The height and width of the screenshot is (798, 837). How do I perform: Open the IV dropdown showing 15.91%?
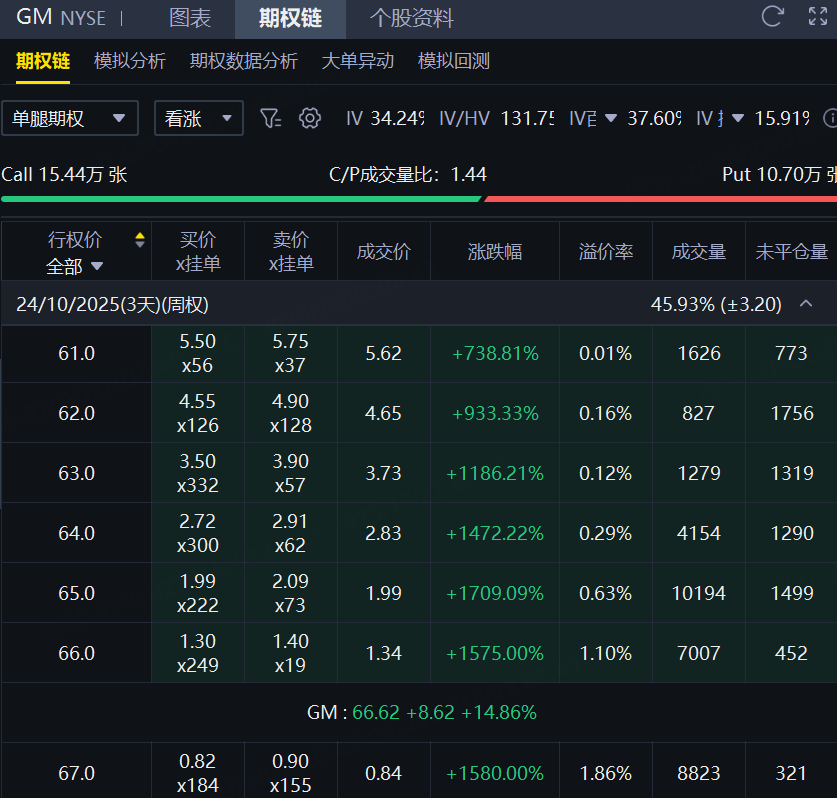click(x=738, y=118)
